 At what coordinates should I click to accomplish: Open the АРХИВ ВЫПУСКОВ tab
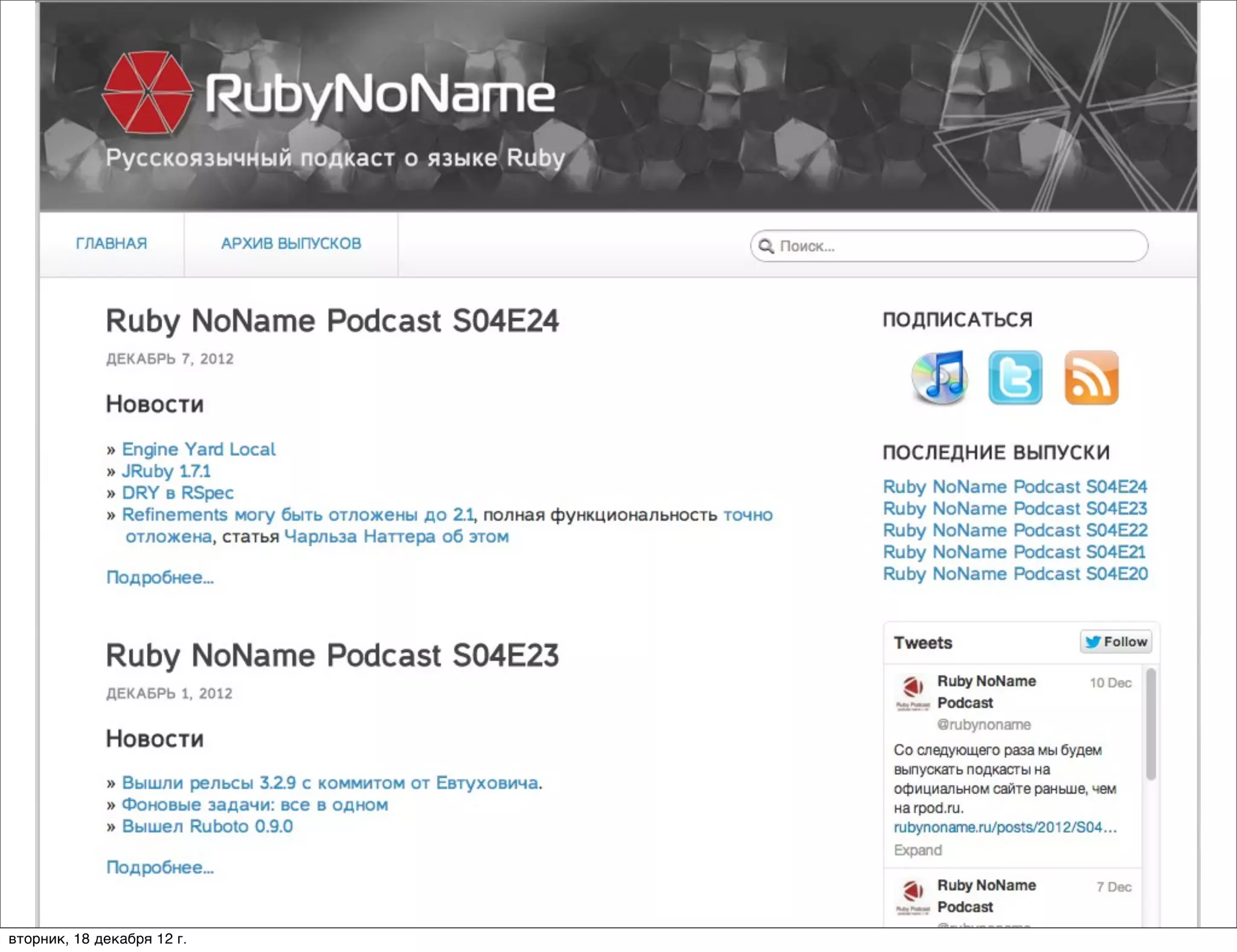point(291,243)
